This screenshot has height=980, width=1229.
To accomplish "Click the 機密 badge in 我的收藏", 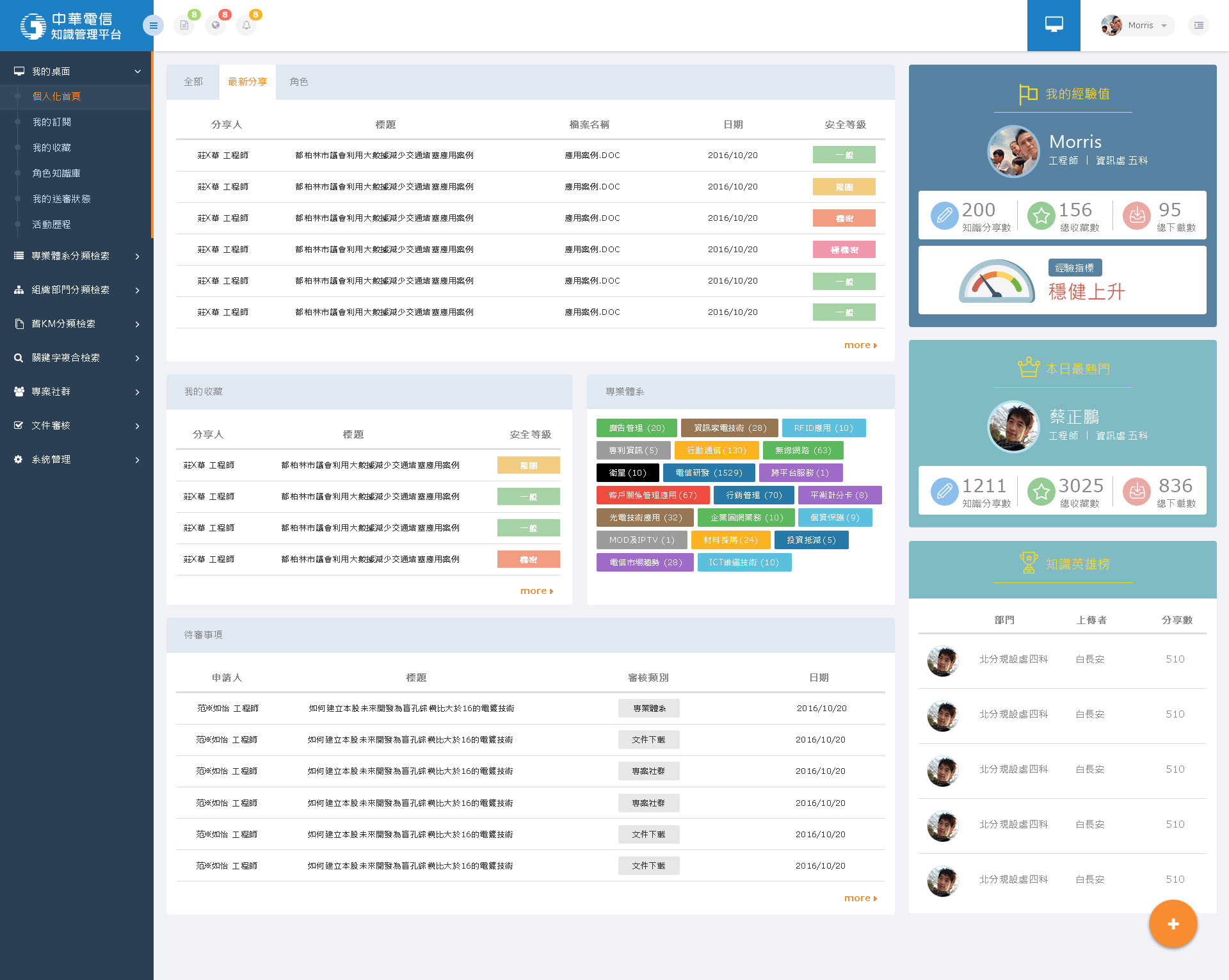I will pyautogui.click(x=529, y=559).
